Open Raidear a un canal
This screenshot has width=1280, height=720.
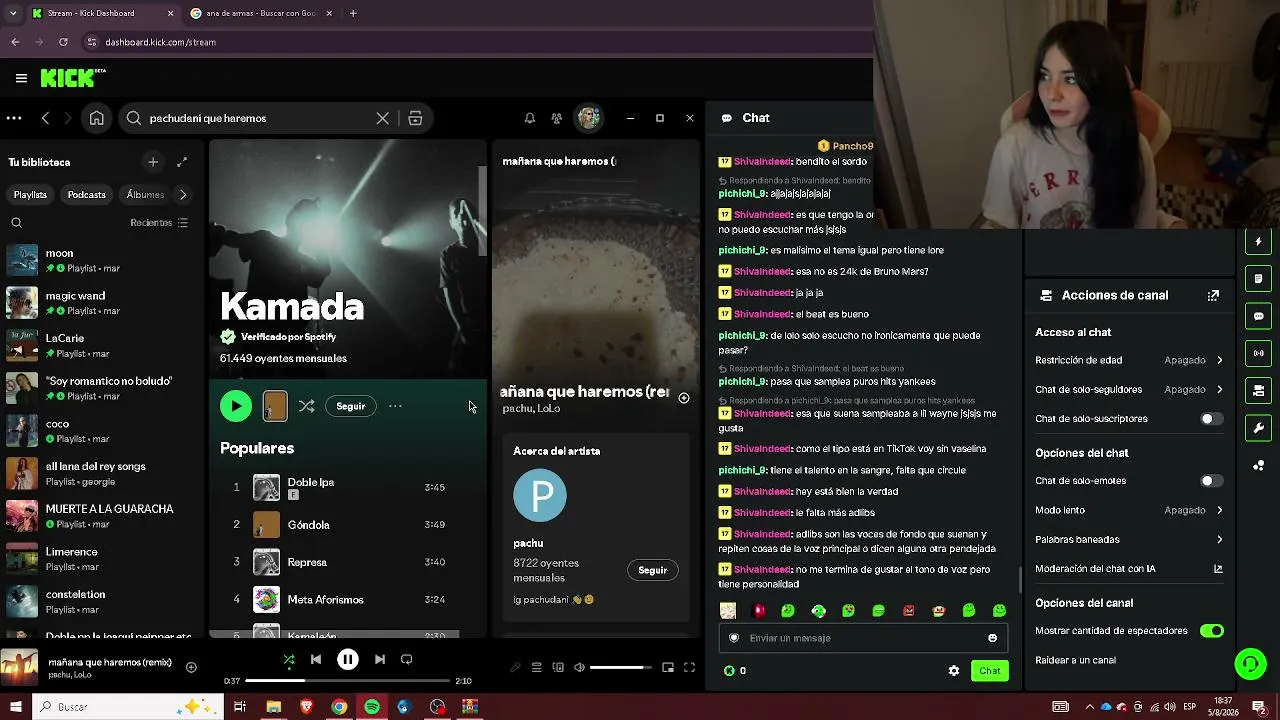pyautogui.click(x=1076, y=660)
